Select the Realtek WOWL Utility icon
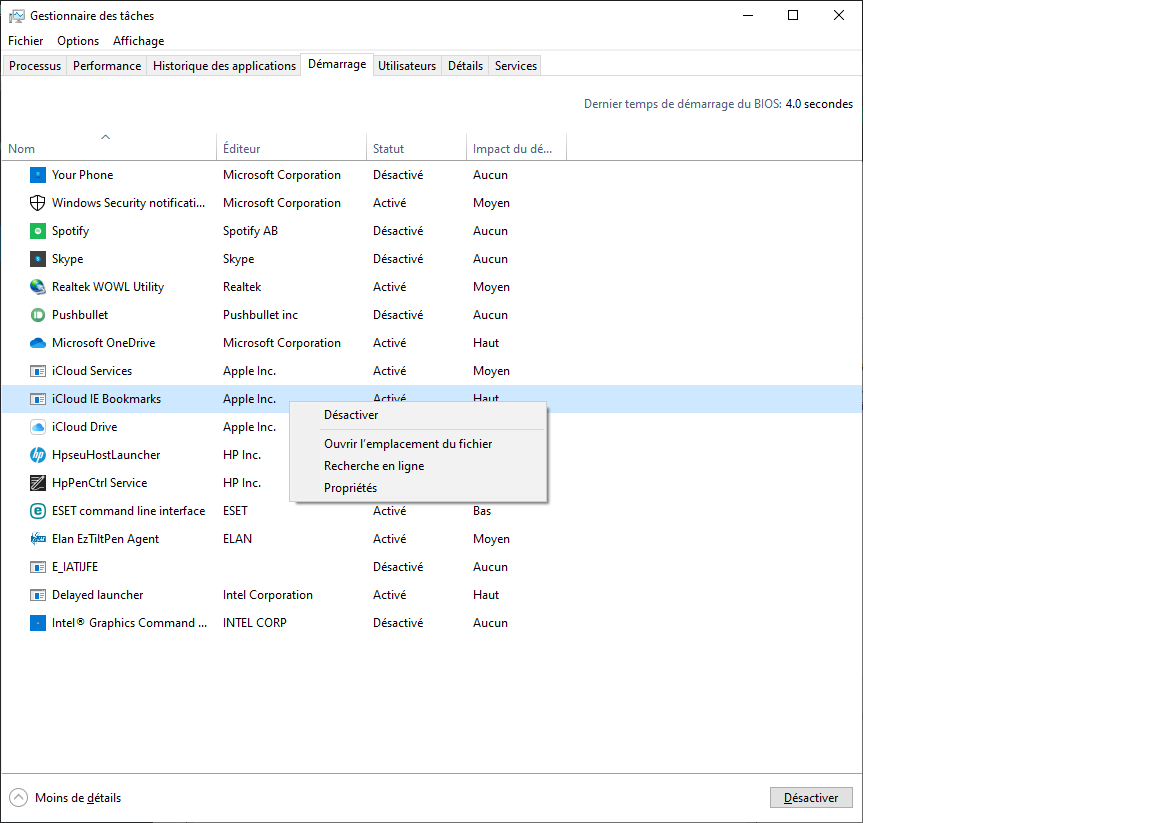Viewport: 1152px width, 823px height. [37, 286]
